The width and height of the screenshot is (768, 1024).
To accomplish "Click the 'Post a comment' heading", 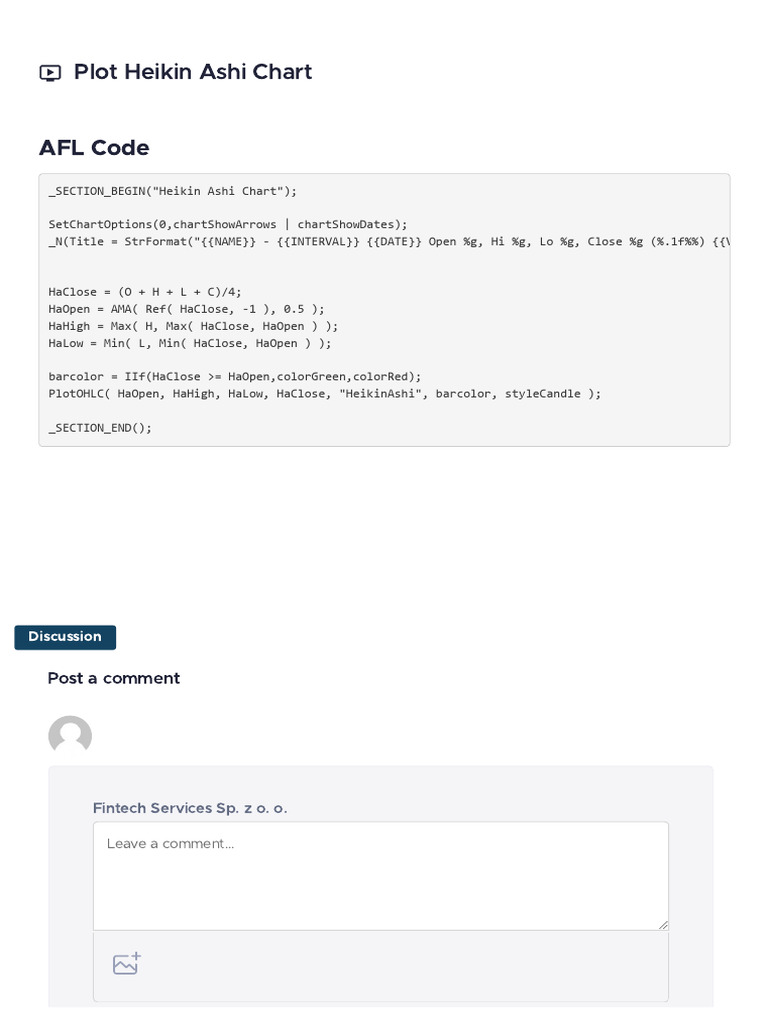I will tap(114, 678).
